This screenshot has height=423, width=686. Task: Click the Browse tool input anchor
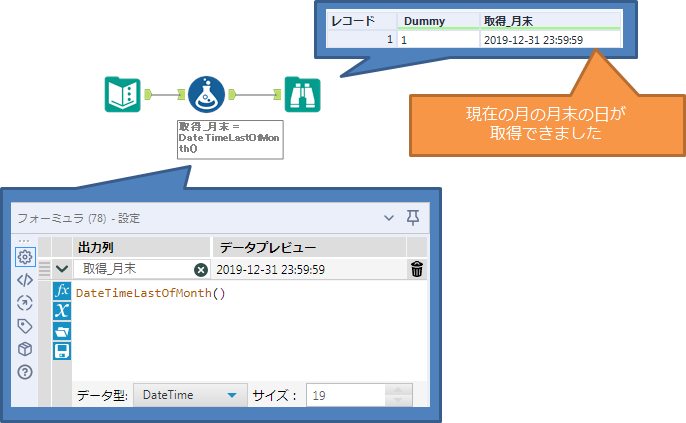click(277, 94)
